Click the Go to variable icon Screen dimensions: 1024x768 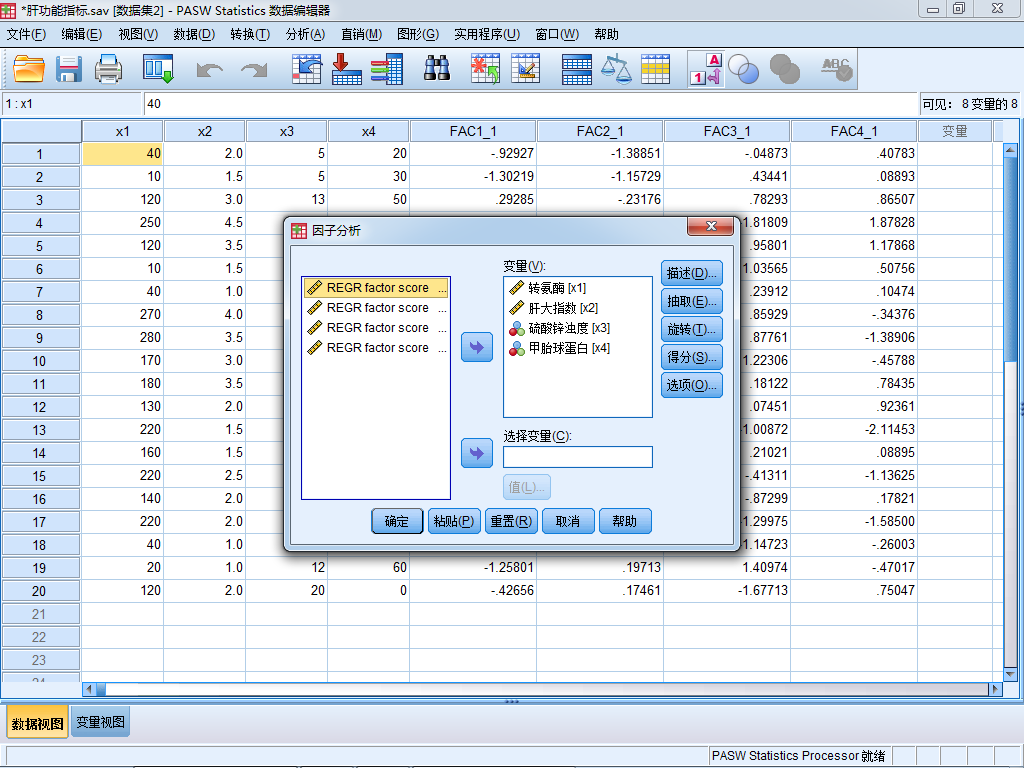(347, 69)
